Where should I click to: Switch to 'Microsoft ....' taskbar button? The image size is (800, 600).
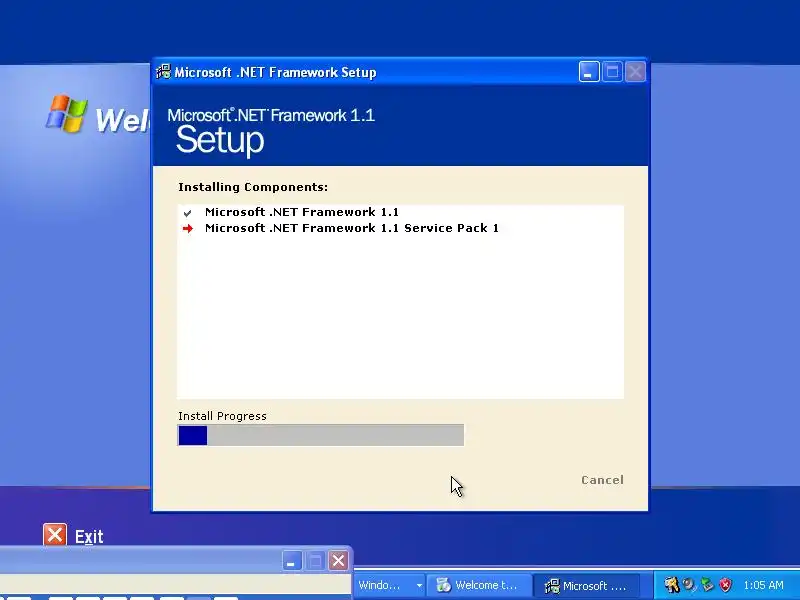[x=589, y=585]
